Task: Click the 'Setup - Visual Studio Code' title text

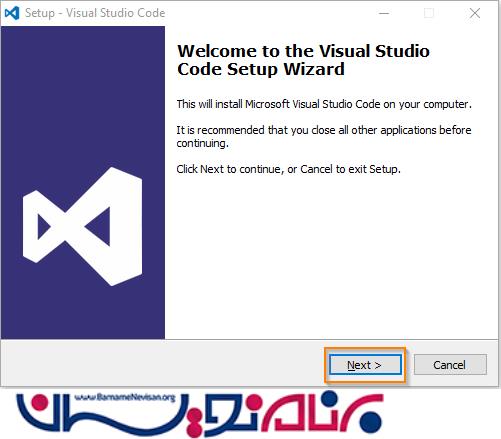Action: coord(95,13)
